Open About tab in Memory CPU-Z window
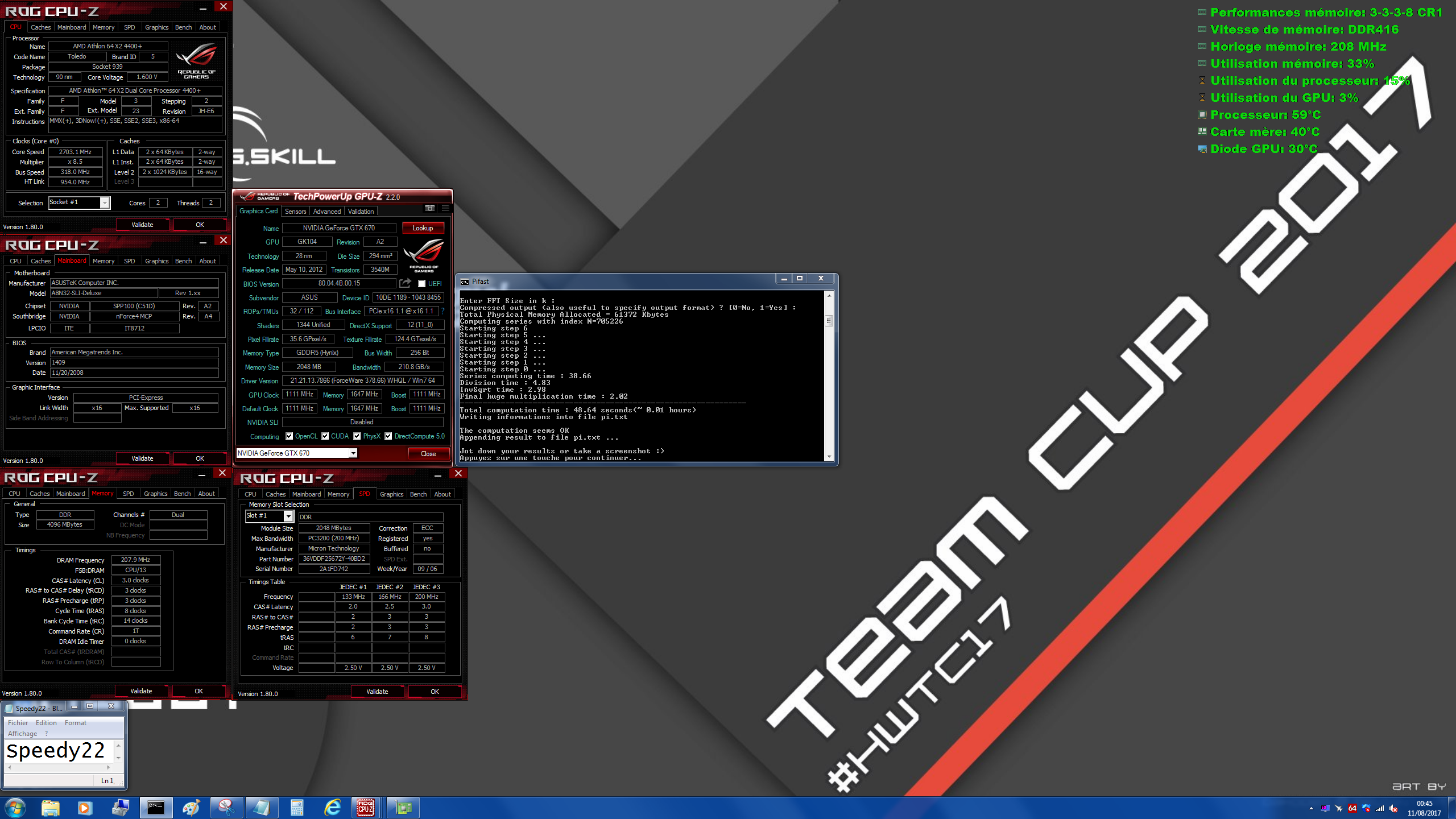 coord(206,494)
